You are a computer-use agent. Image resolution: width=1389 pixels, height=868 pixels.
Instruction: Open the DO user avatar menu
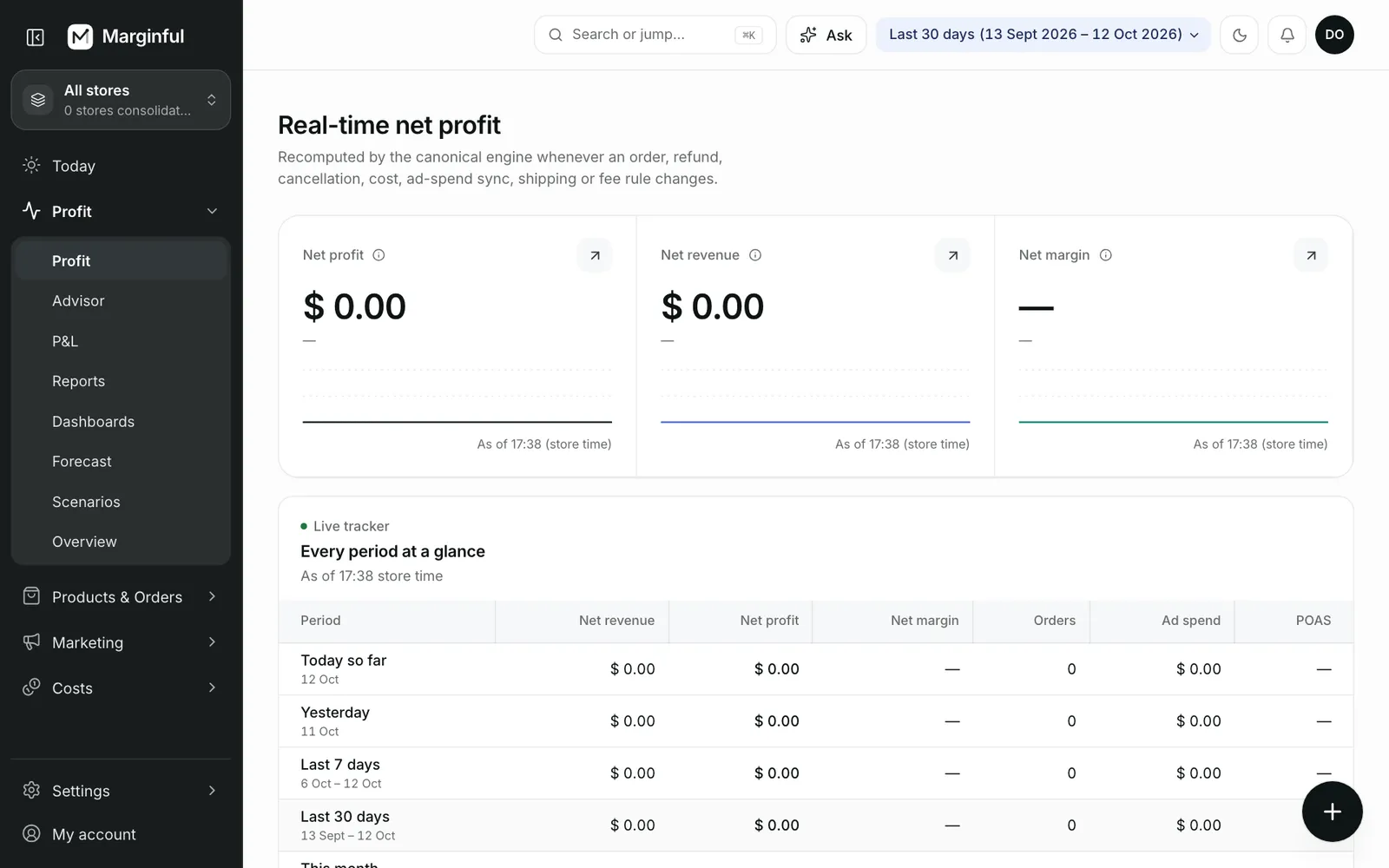pyautogui.click(x=1334, y=35)
